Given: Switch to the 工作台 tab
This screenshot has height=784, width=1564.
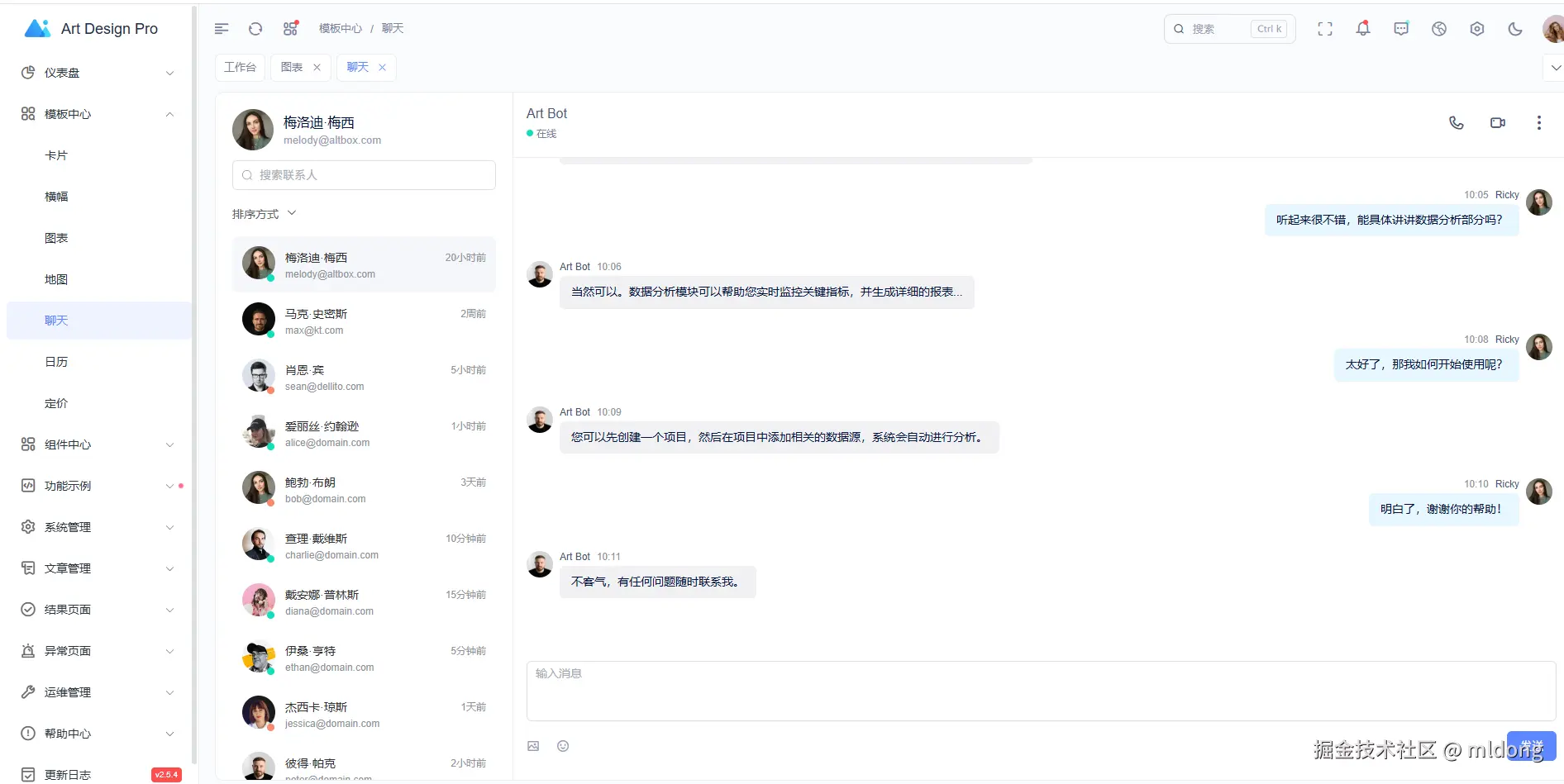Looking at the screenshot, I should click(x=240, y=68).
